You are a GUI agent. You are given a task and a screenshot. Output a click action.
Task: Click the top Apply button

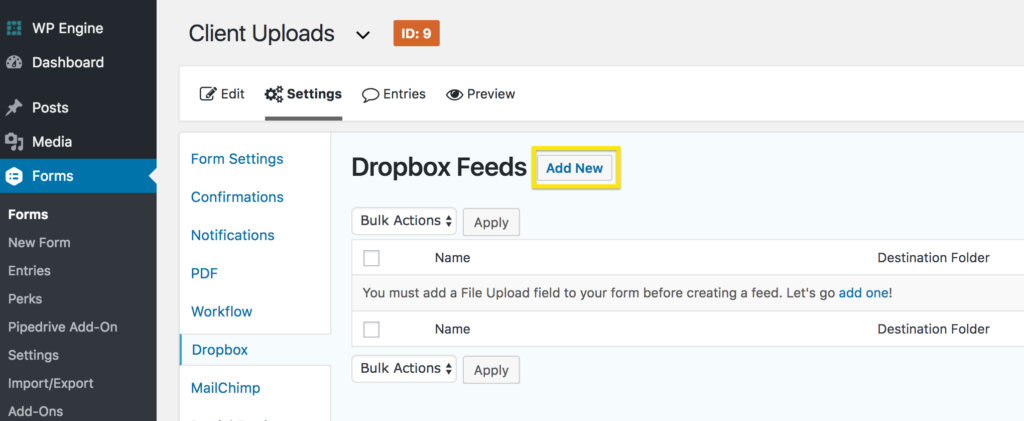click(491, 222)
